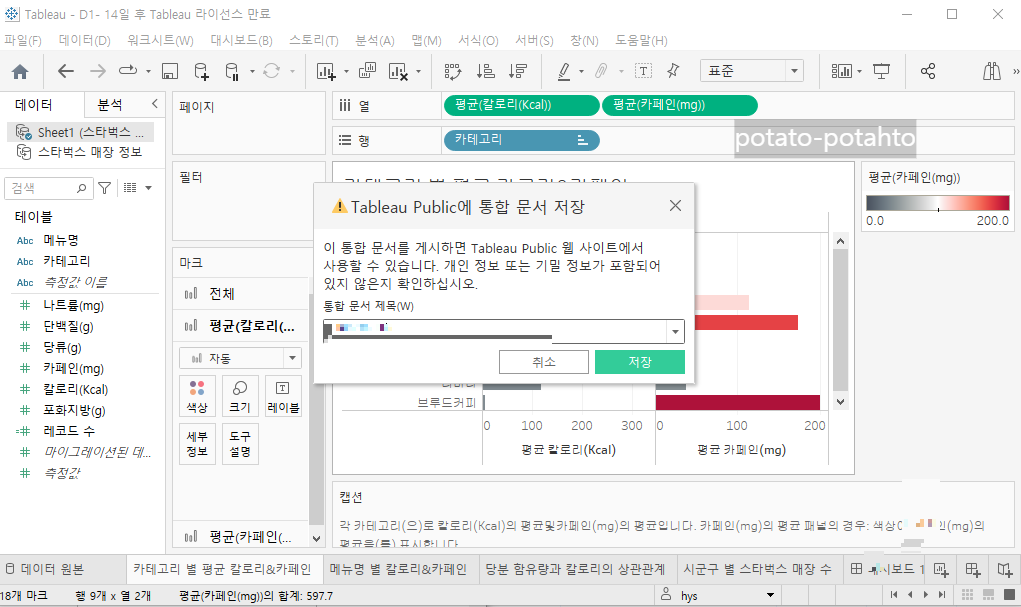
Task: Add new worksheet tab icon
Action: (940, 569)
